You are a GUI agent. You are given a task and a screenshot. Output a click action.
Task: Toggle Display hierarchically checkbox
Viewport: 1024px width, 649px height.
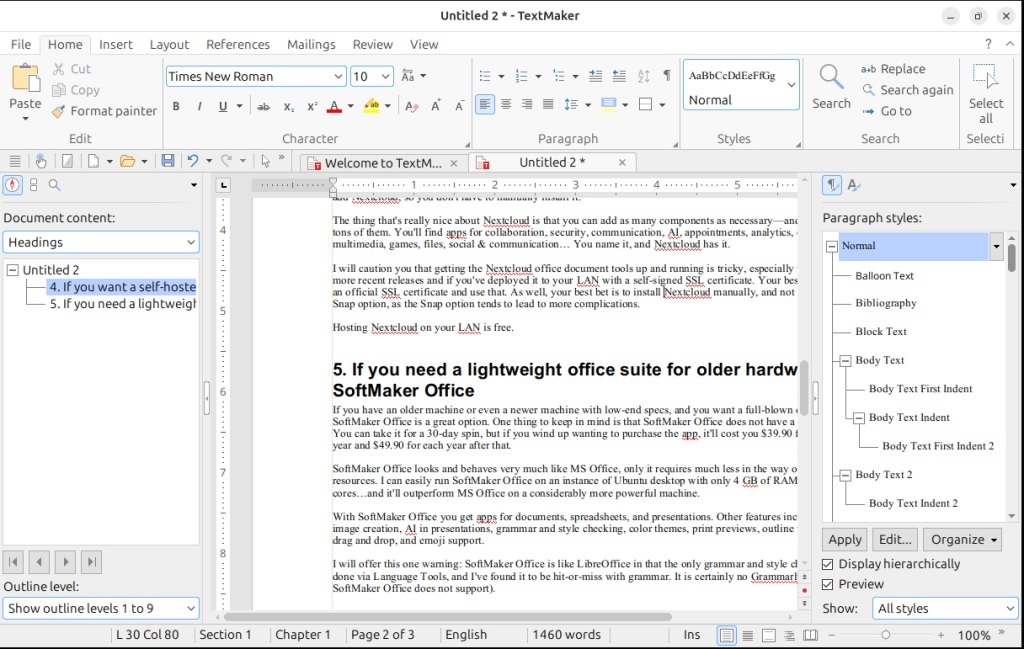coord(827,564)
